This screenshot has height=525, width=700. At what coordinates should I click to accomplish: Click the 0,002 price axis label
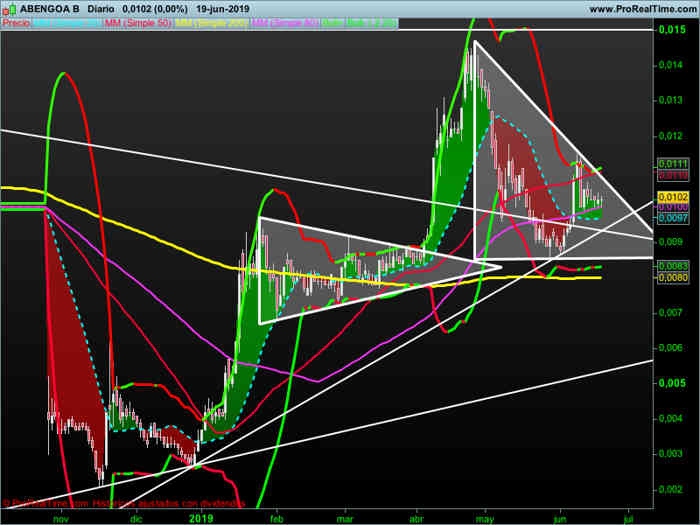[x=671, y=489]
